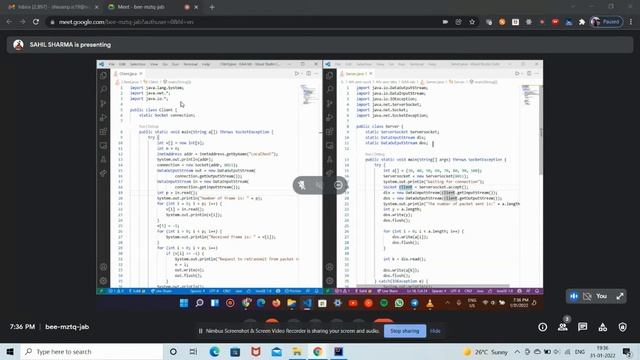
Task: Bookmark this page with the star icon
Action: [472, 22]
